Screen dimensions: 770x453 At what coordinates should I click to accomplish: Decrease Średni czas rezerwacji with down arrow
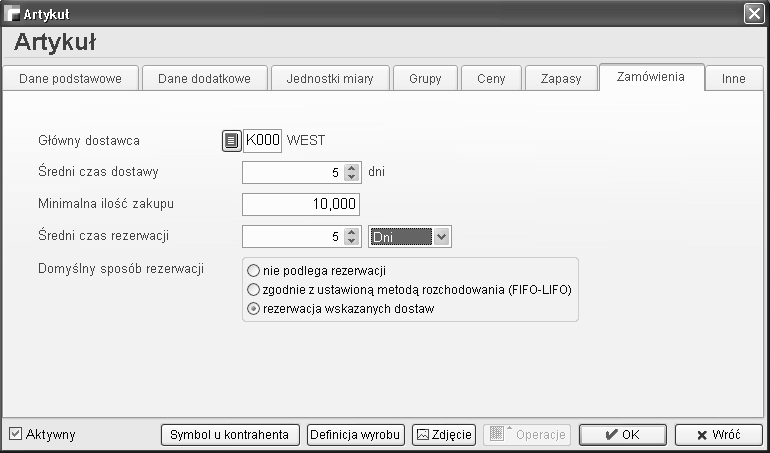coord(352,241)
